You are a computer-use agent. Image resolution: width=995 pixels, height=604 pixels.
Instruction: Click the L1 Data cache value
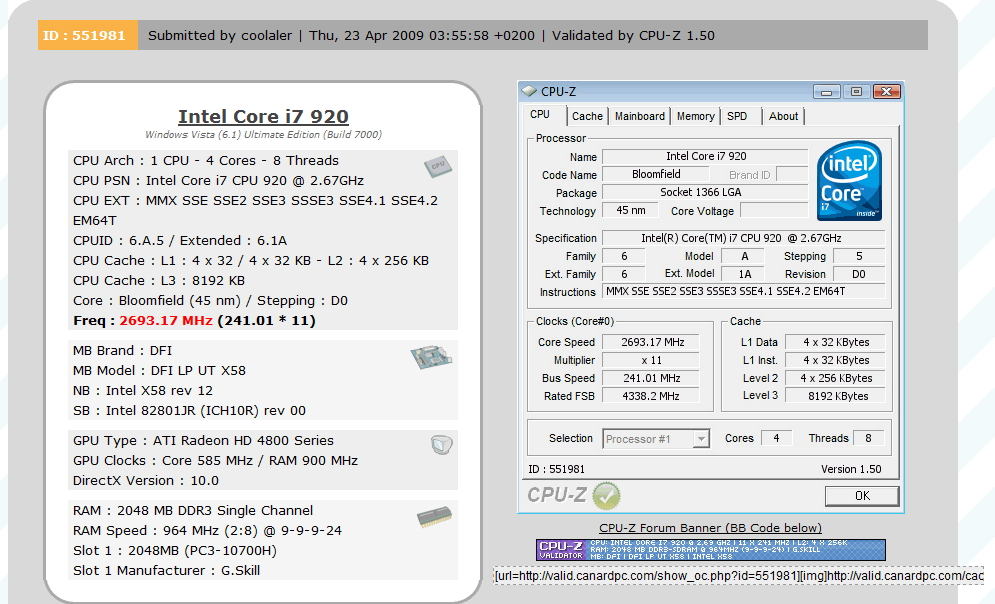[x=836, y=343]
